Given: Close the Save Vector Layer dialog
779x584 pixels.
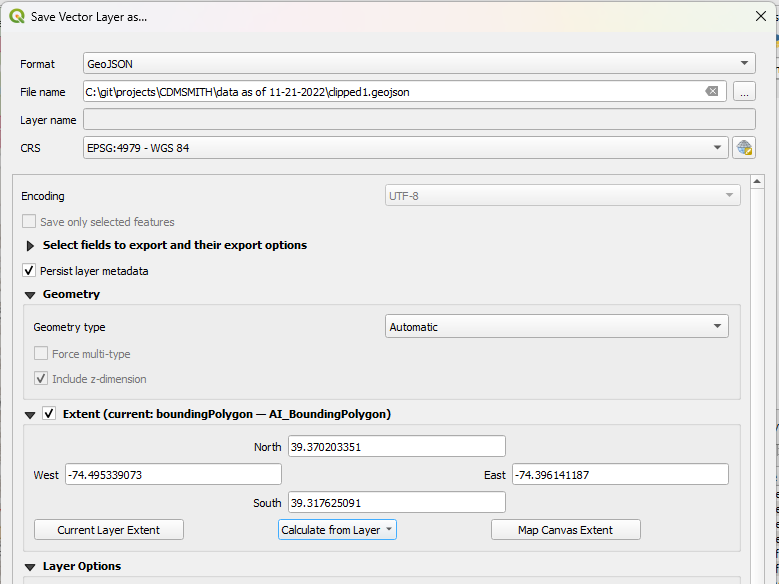Looking at the screenshot, I should pos(761,16).
